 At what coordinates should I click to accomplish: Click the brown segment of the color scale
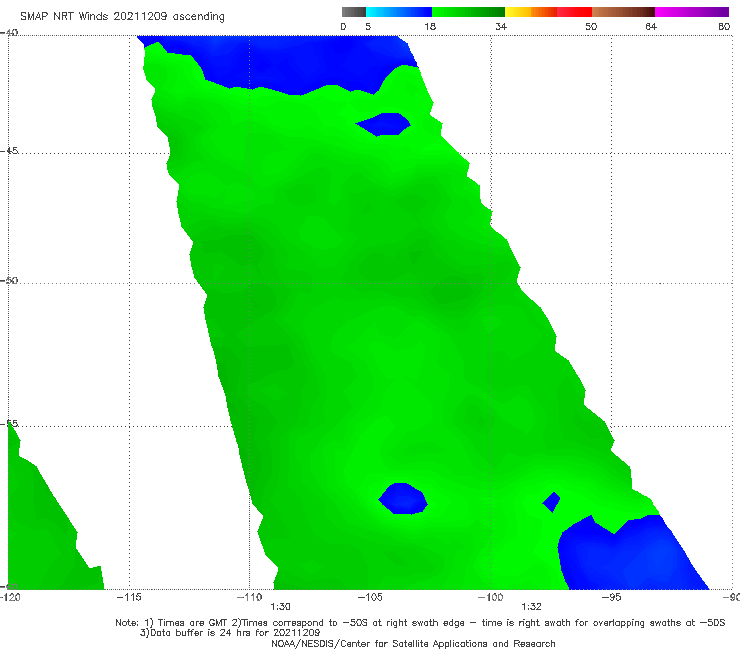623,12
